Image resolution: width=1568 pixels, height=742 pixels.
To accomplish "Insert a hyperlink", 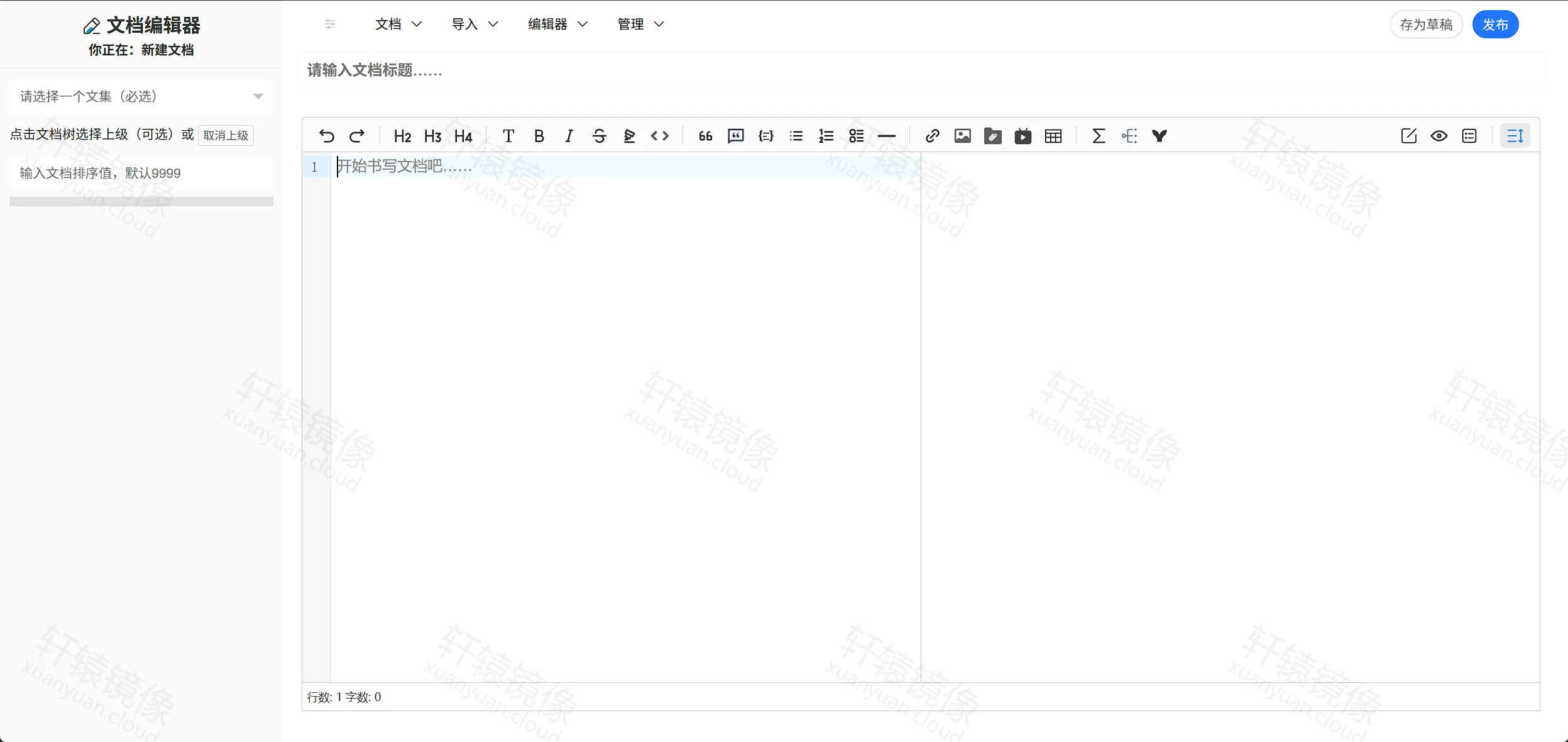I will pos(932,136).
